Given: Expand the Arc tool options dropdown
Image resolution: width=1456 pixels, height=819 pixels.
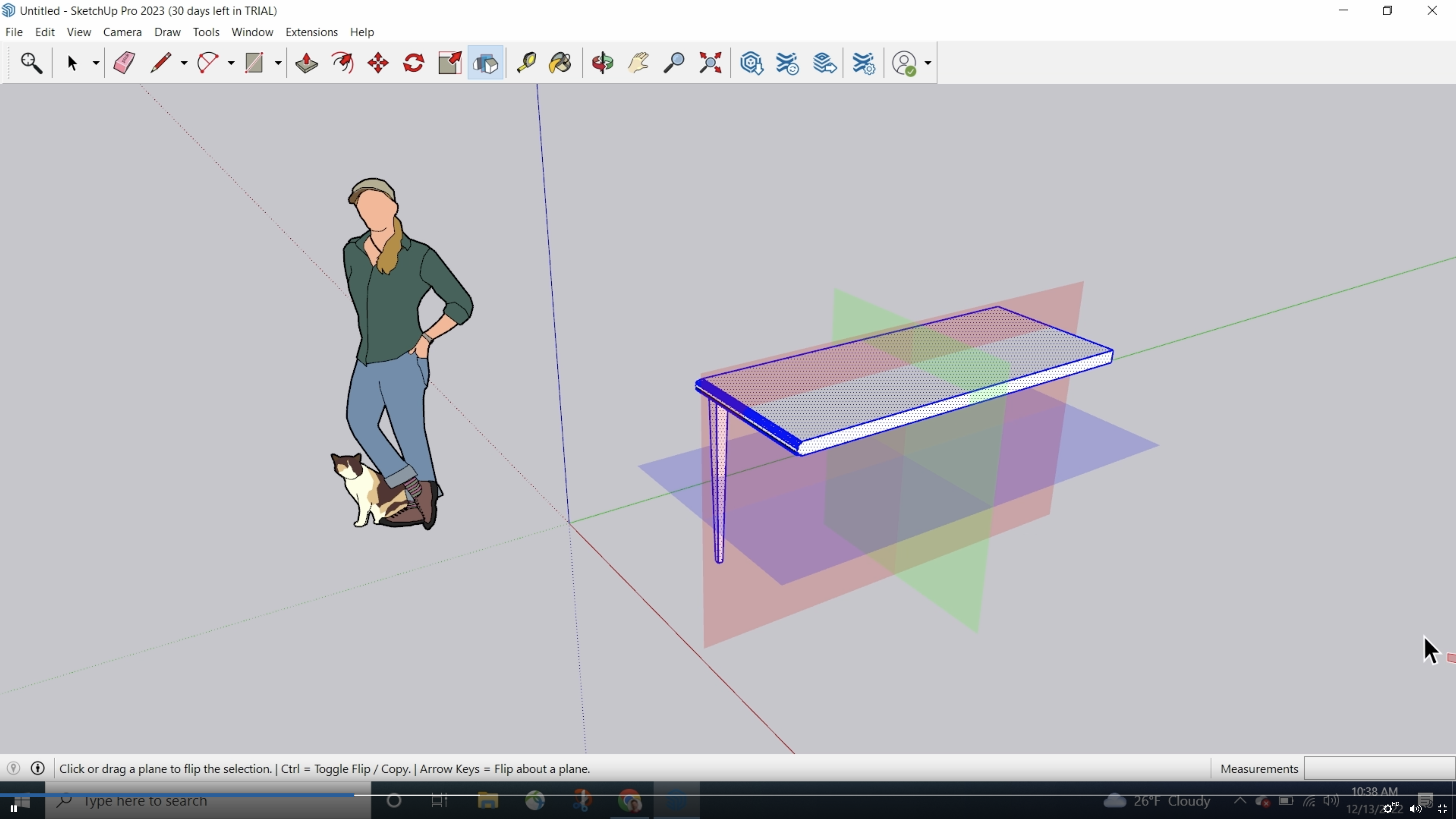Looking at the screenshot, I should 231,63.
